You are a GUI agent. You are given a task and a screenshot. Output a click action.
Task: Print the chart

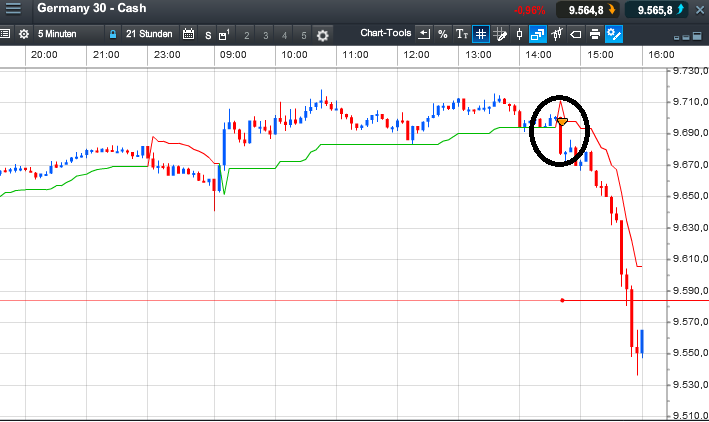pos(595,34)
